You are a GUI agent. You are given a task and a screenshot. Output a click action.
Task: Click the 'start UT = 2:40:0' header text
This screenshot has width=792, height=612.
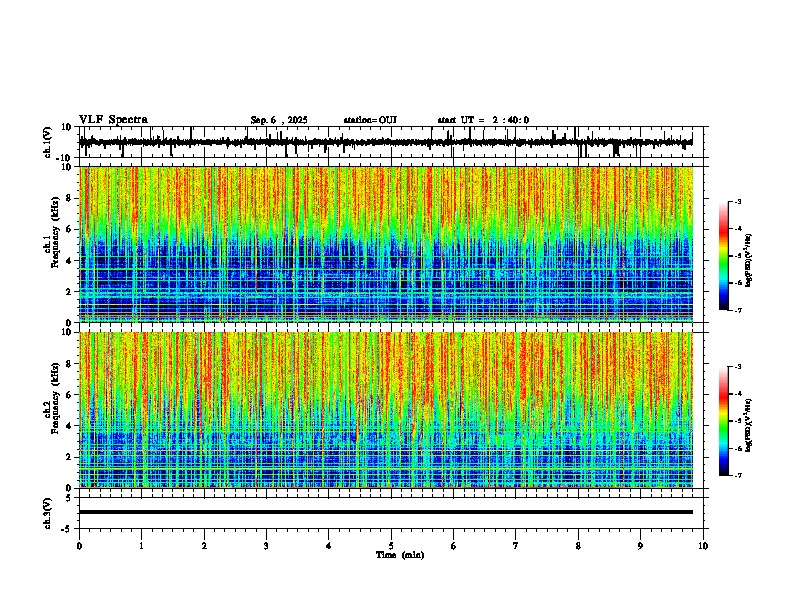(x=483, y=120)
